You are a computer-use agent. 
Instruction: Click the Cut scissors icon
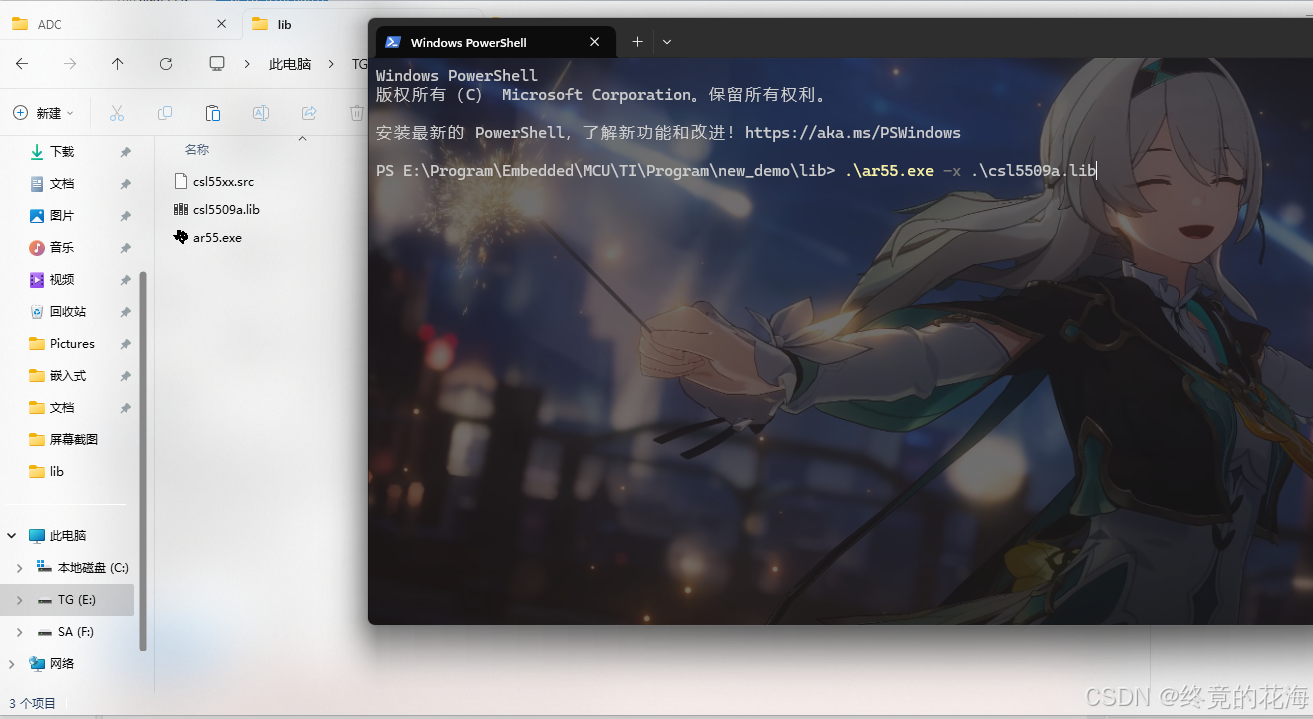(x=117, y=113)
